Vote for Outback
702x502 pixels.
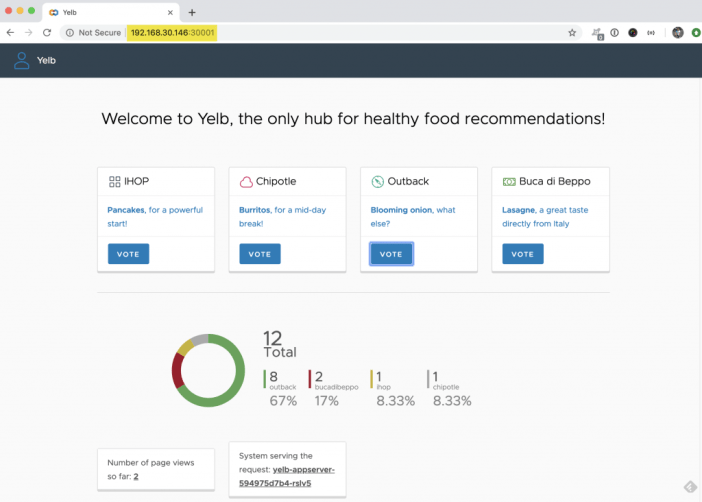391,254
